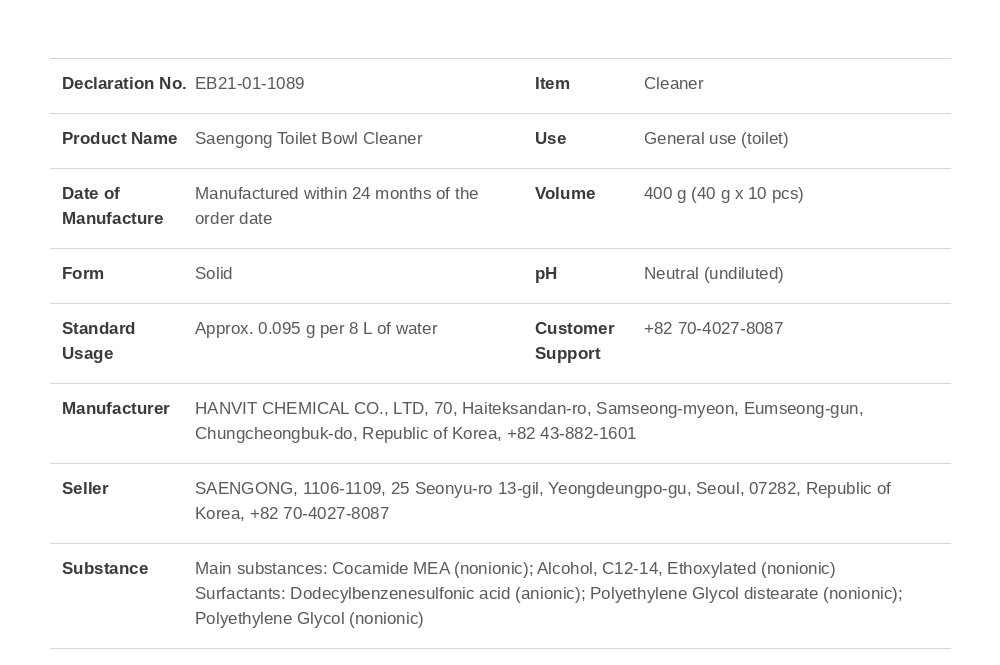Select the Date of Manufacture label

click(112, 206)
